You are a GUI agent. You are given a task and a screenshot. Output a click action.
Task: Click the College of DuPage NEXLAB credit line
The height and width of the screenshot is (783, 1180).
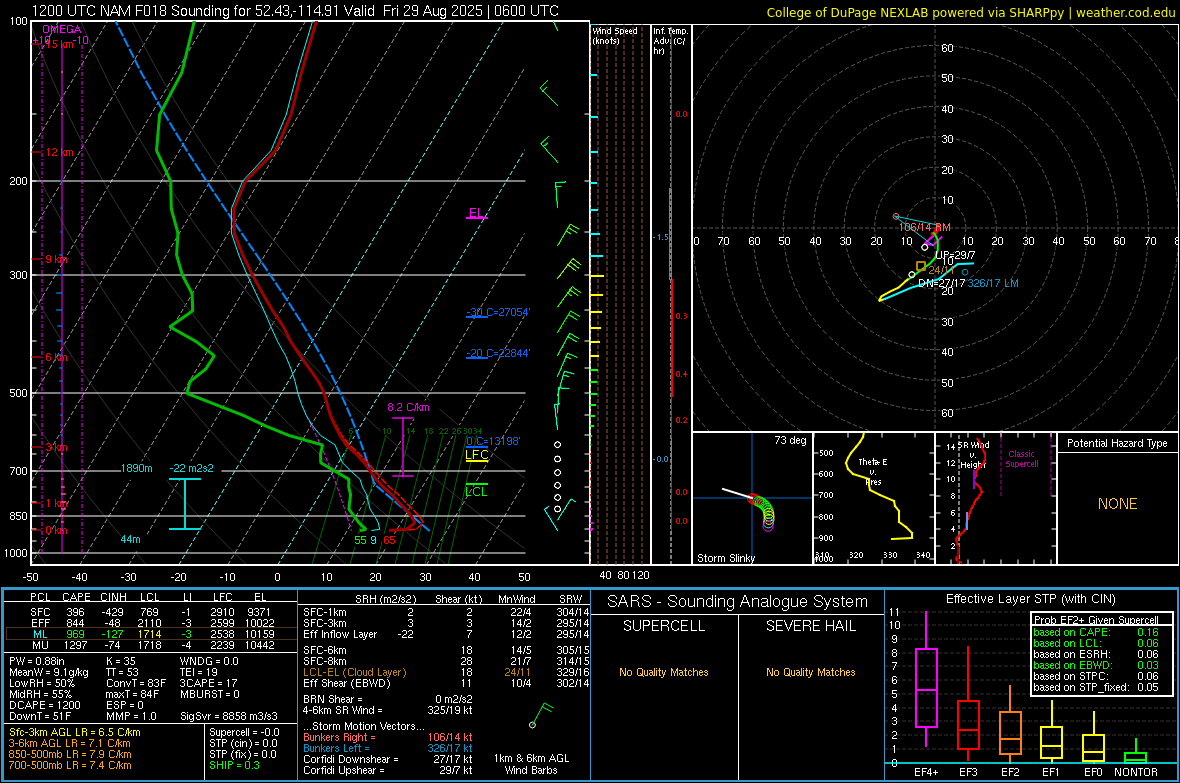pos(970,12)
